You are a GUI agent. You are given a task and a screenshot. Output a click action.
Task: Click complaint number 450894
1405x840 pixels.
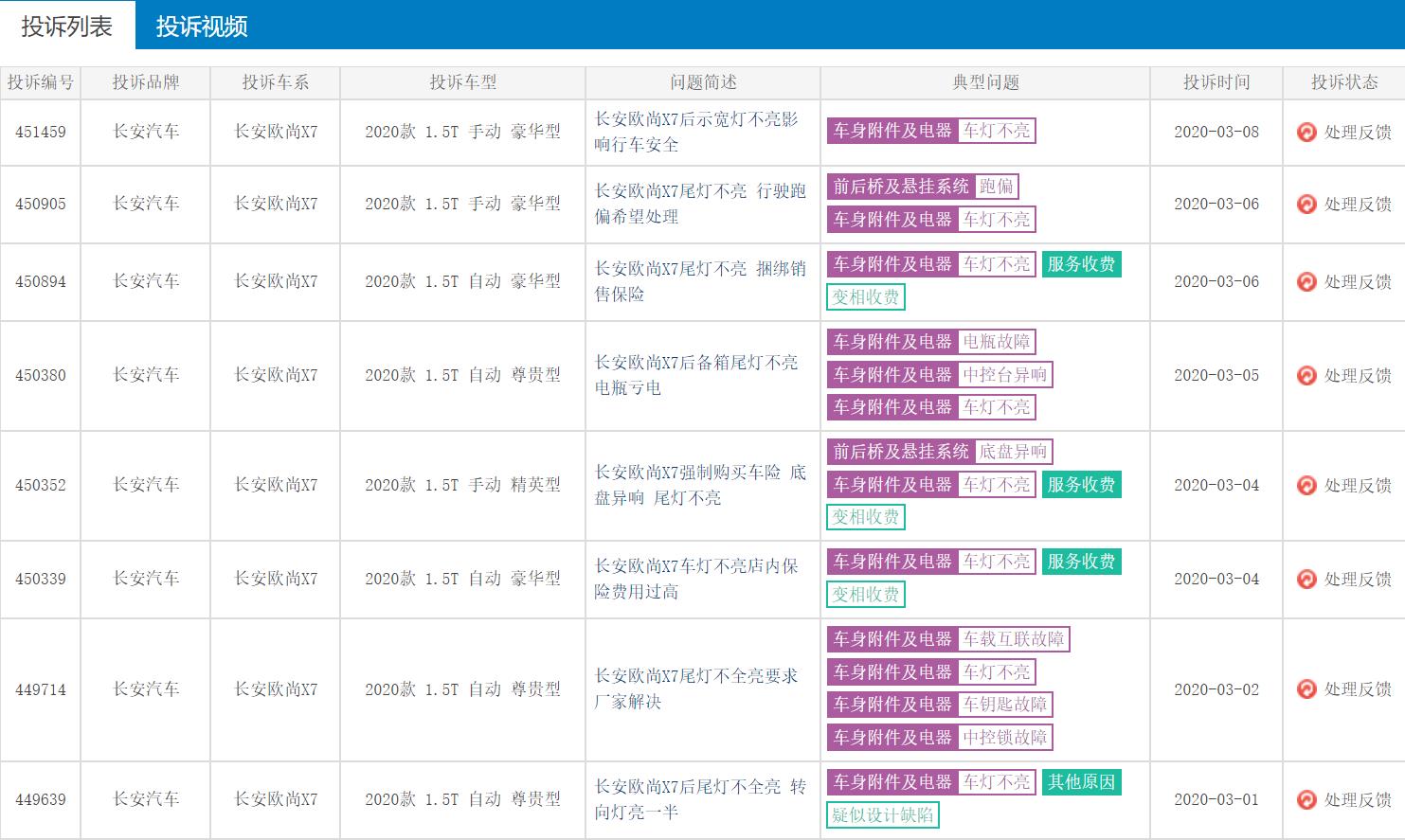tap(41, 281)
